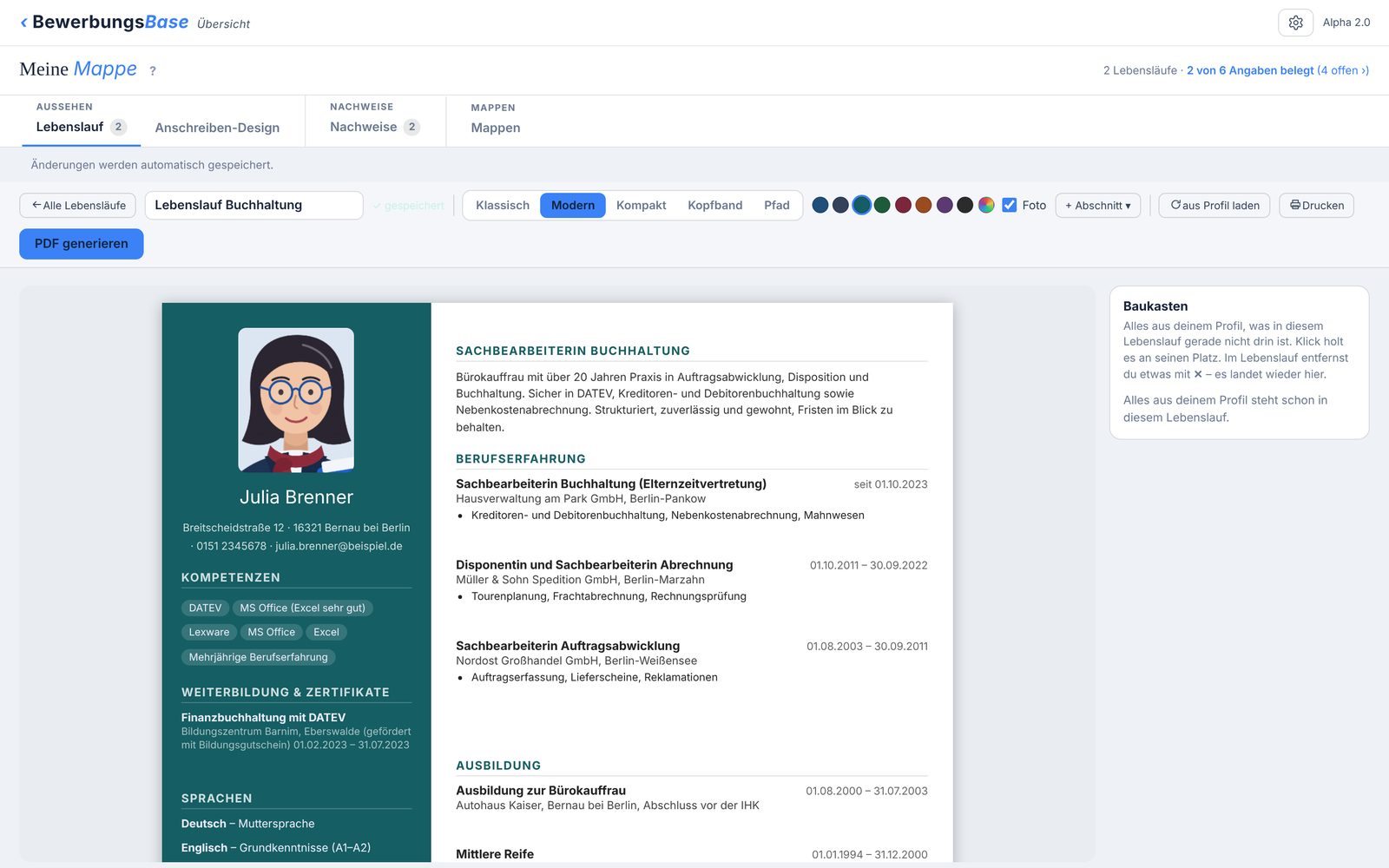Click the MS Office (Excel sehr gut) tag
The height and width of the screenshot is (868, 1389).
[x=302, y=608]
